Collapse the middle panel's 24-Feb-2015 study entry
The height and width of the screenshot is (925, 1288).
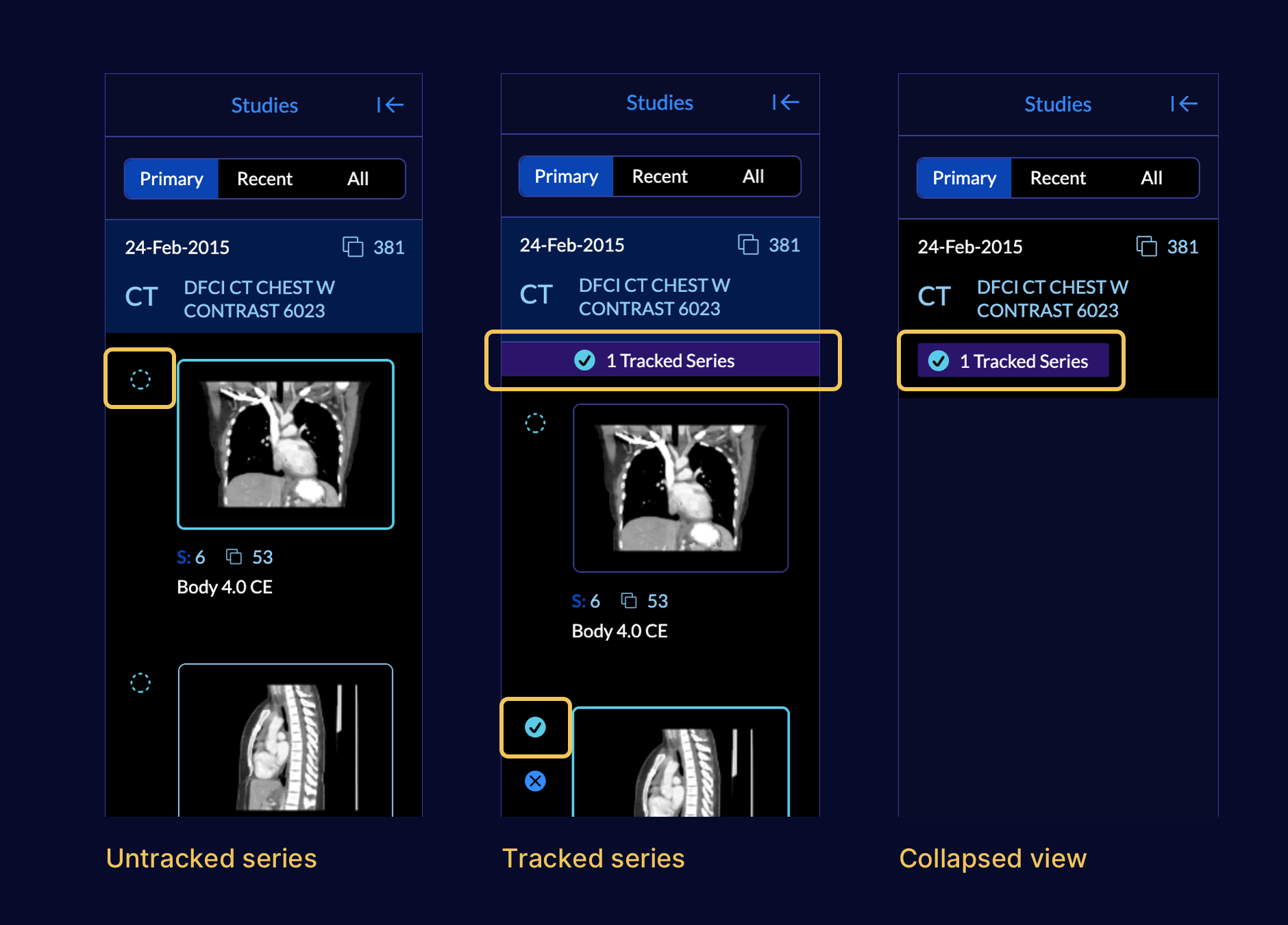click(x=571, y=245)
